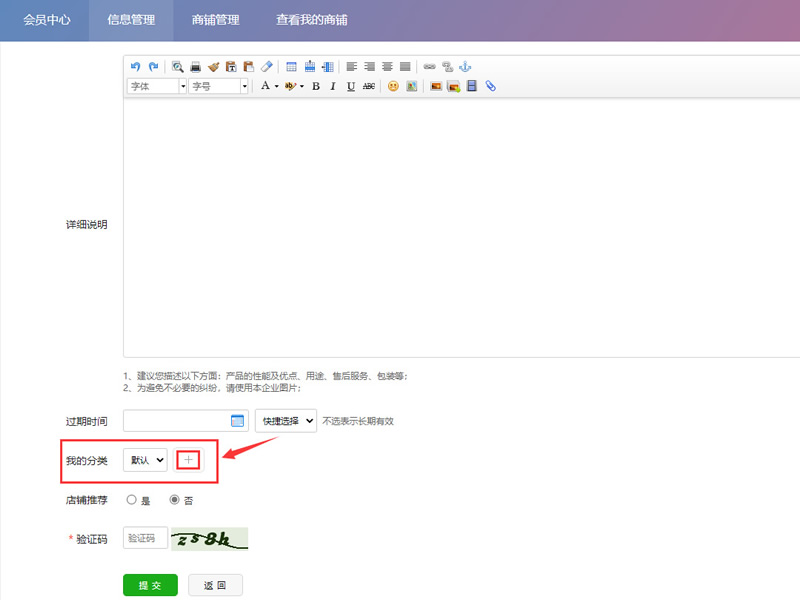Click the 验证码 input field
Image resolution: width=800 pixels, height=600 pixels.
click(145, 538)
